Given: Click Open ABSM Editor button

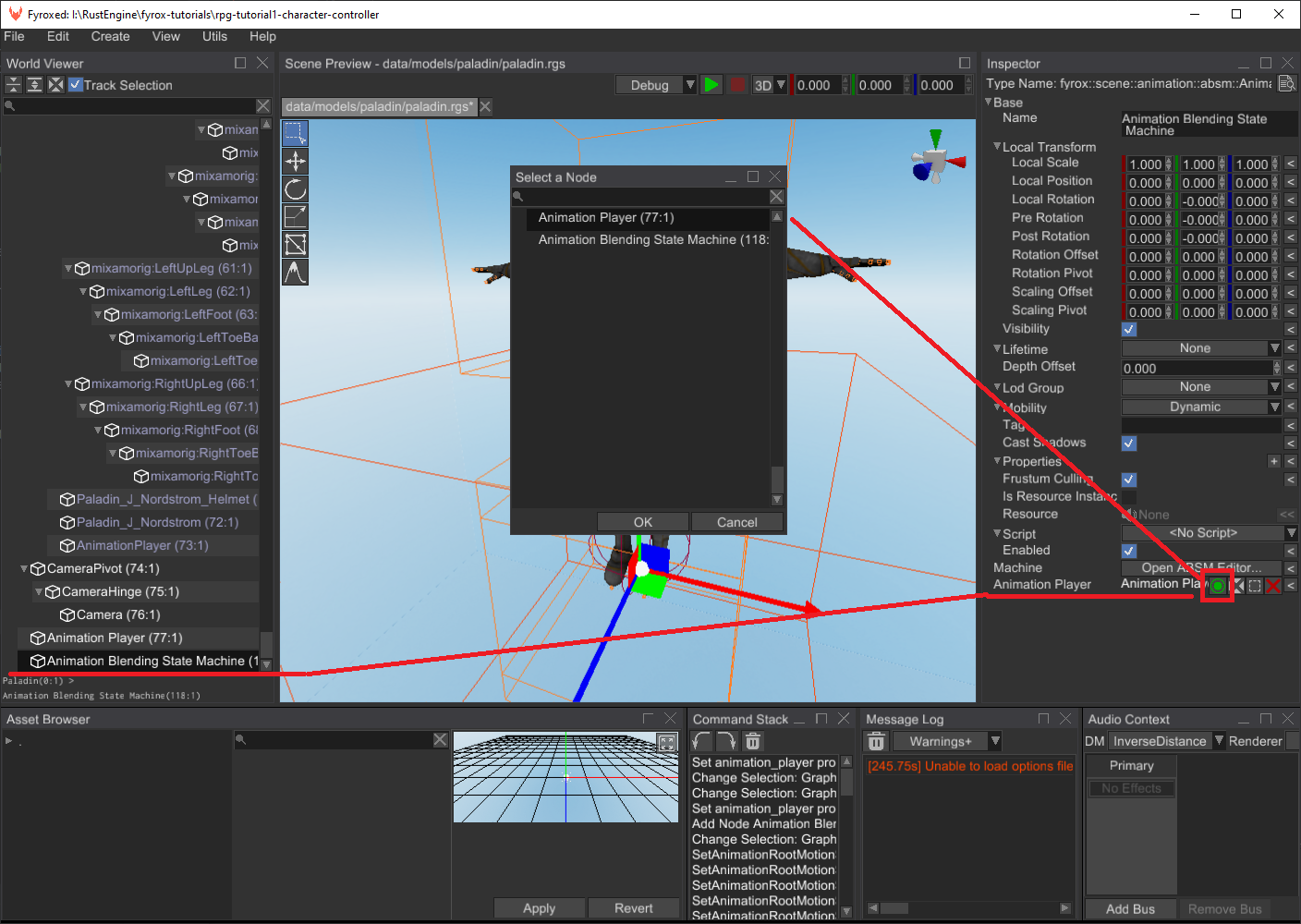Looking at the screenshot, I should [1201, 567].
